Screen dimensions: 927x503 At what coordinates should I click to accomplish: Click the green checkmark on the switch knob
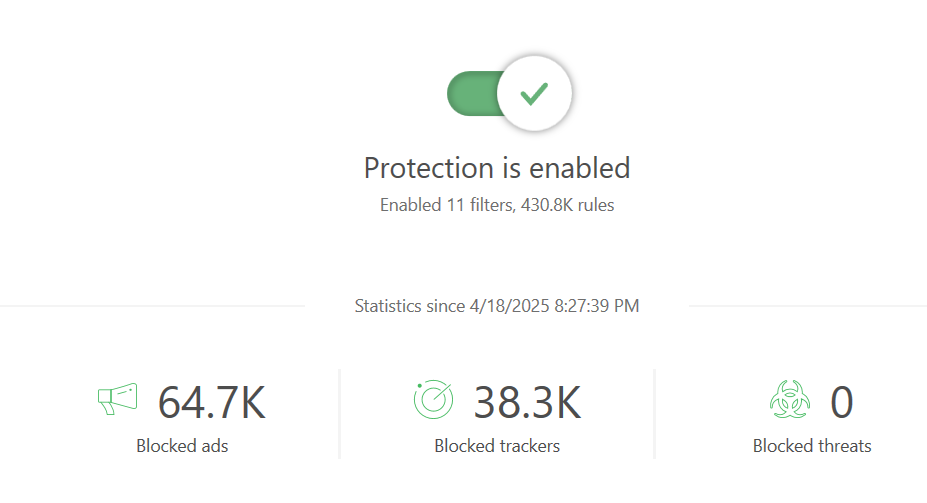point(534,94)
